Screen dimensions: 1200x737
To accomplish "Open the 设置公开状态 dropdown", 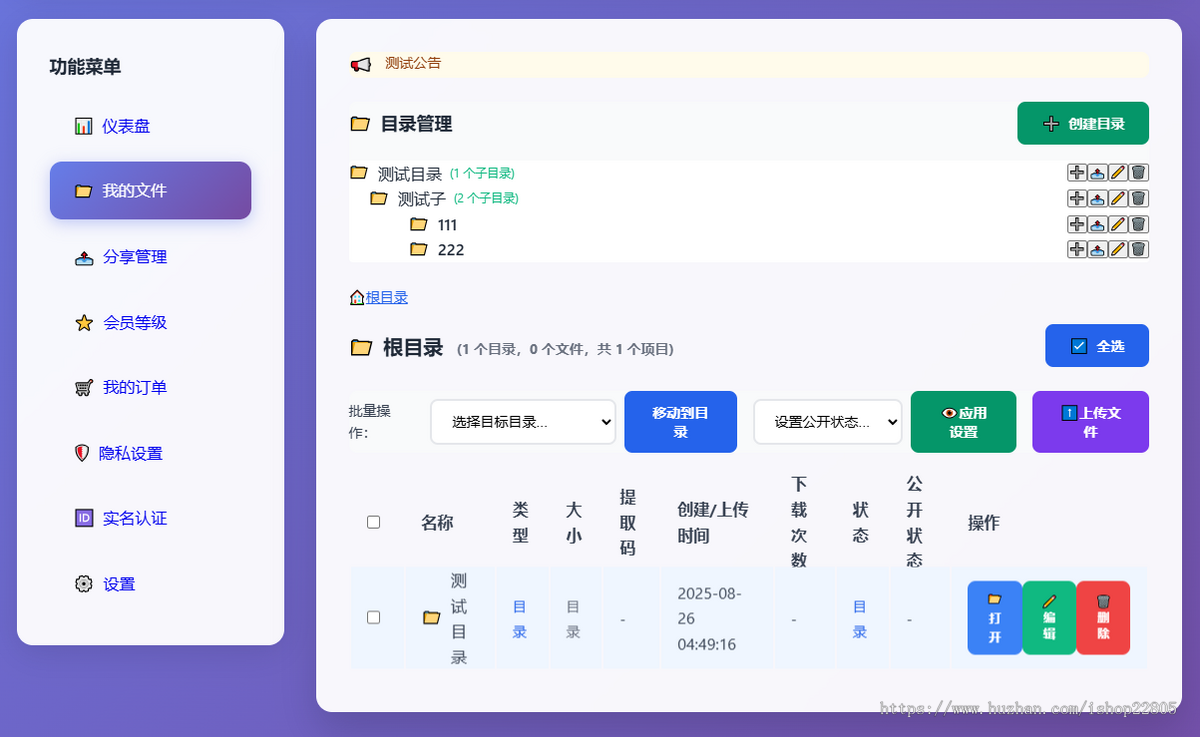I will pos(828,422).
